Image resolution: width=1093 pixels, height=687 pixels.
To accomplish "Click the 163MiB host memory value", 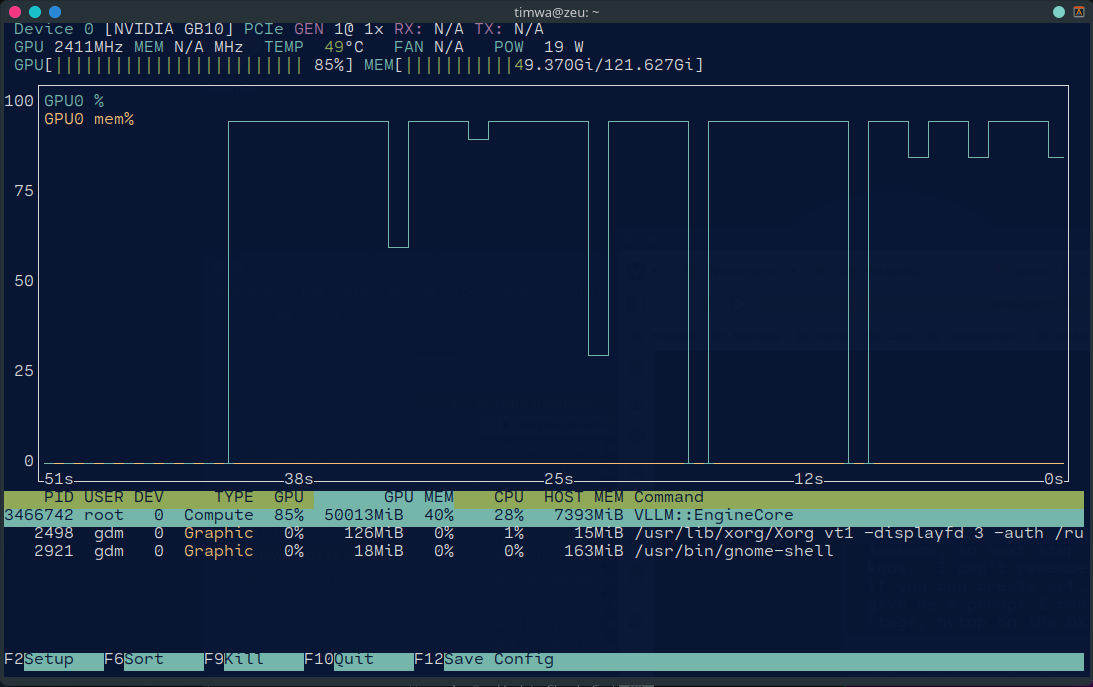I will tap(593, 552).
